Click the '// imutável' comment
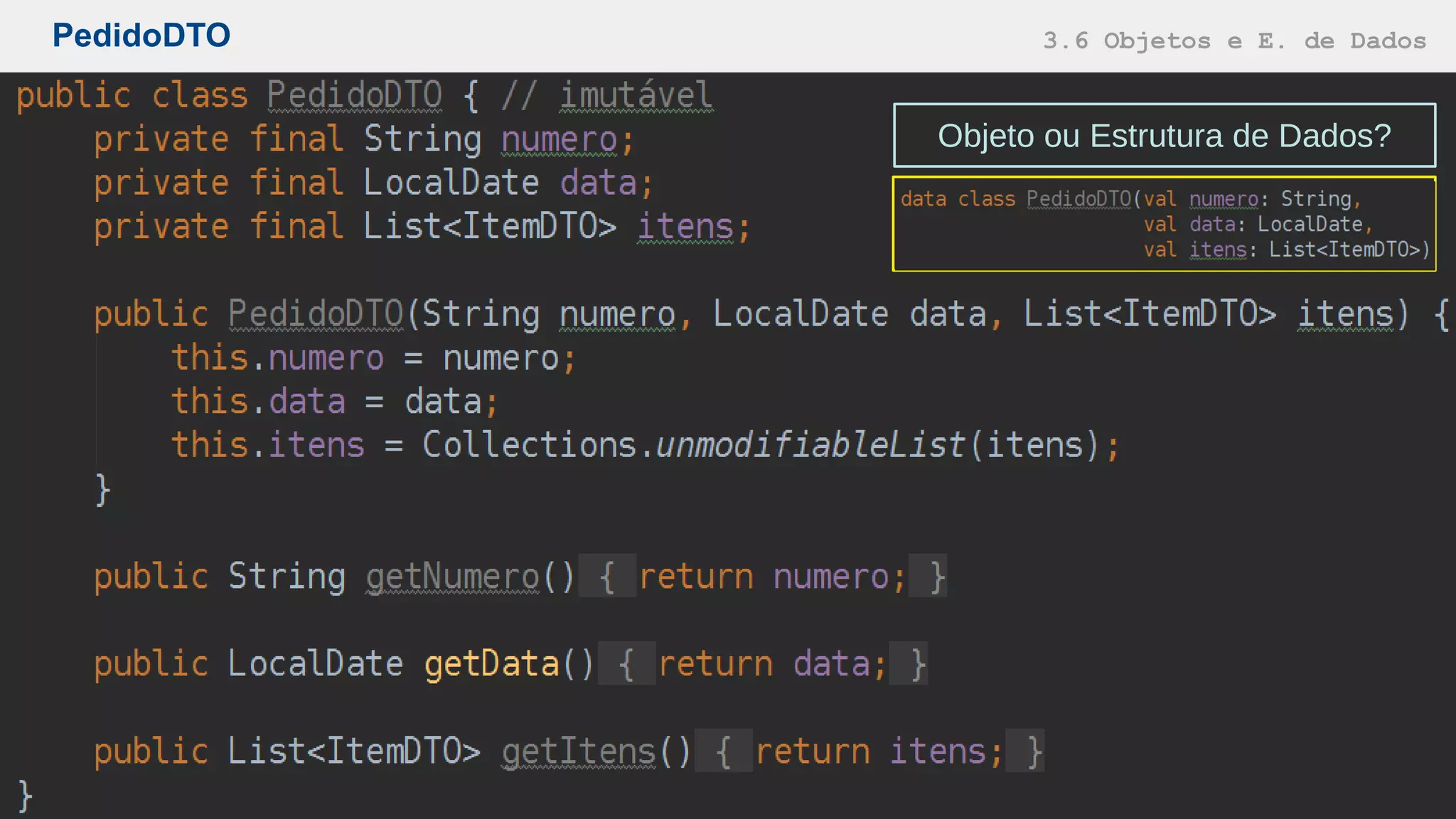 (606, 95)
